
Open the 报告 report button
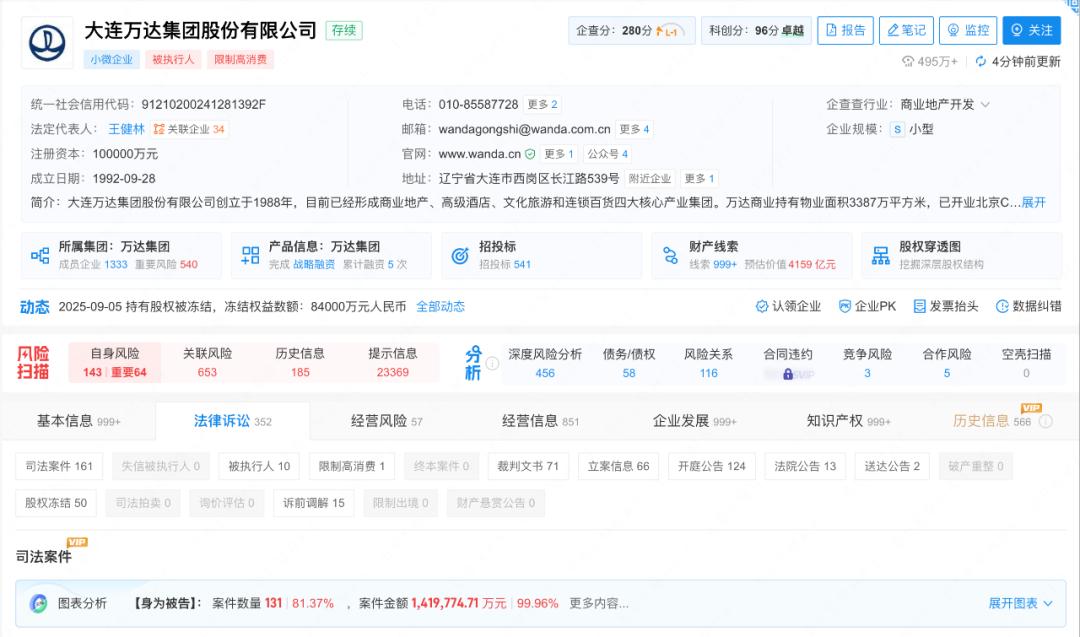[x=845, y=30]
